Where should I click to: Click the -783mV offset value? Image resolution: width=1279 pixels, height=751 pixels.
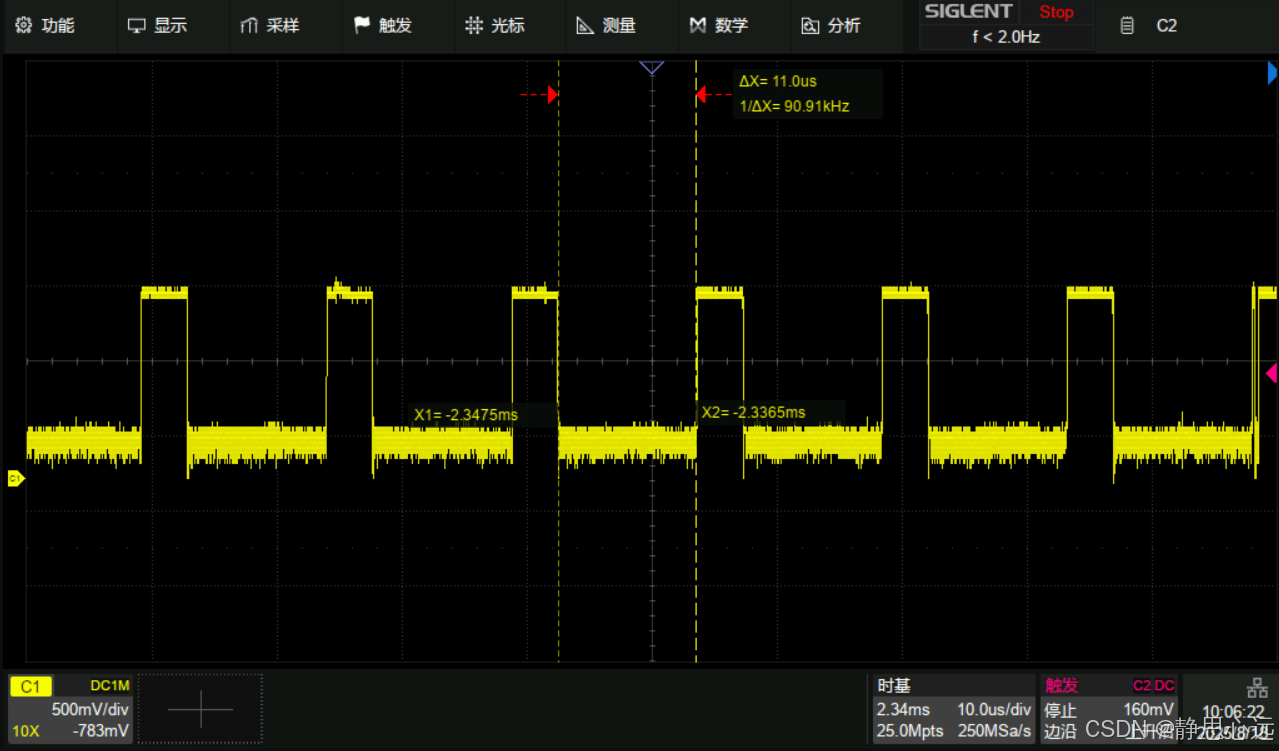(101, 731)
